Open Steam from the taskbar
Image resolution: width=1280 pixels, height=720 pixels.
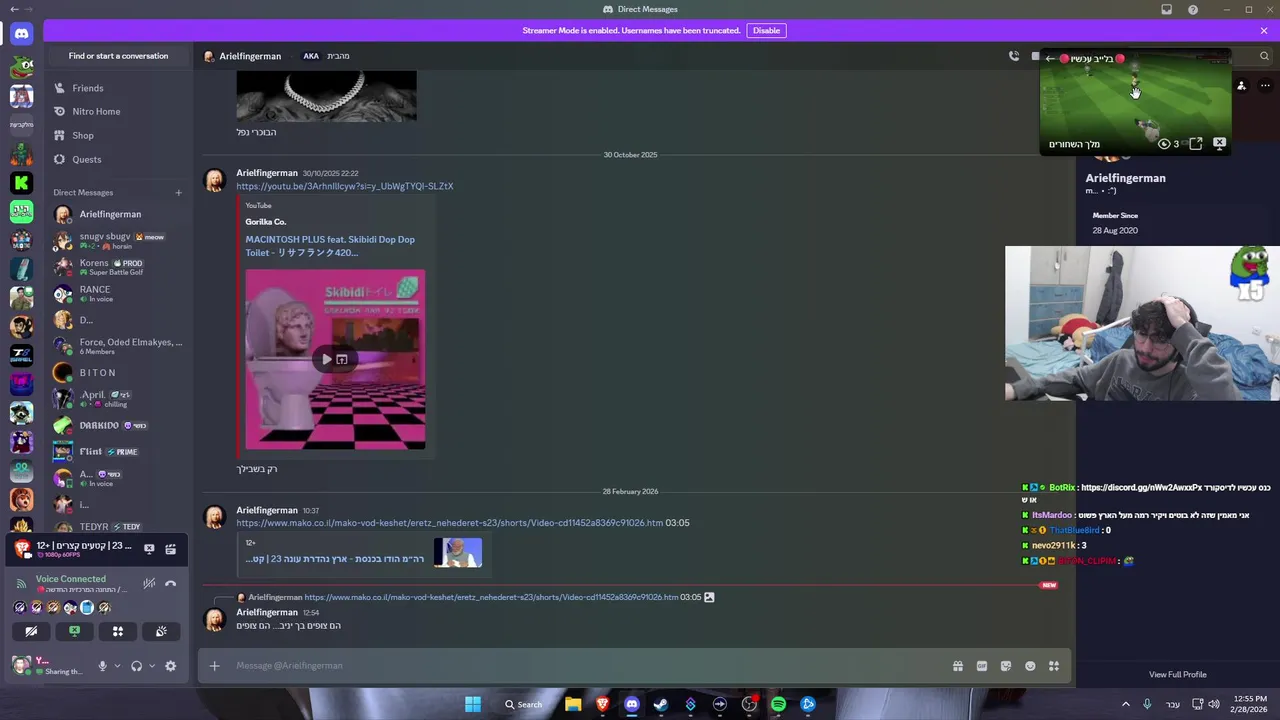click(661, 704)
